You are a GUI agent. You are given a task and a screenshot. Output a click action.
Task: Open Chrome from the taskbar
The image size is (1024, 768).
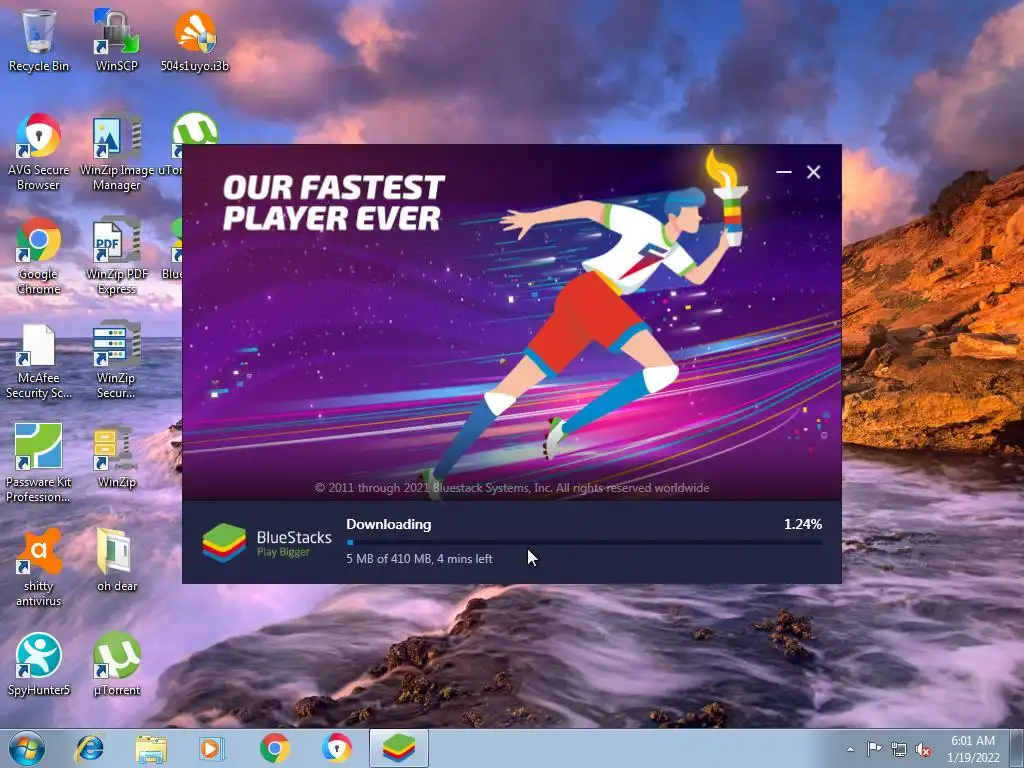coord(275,748)
